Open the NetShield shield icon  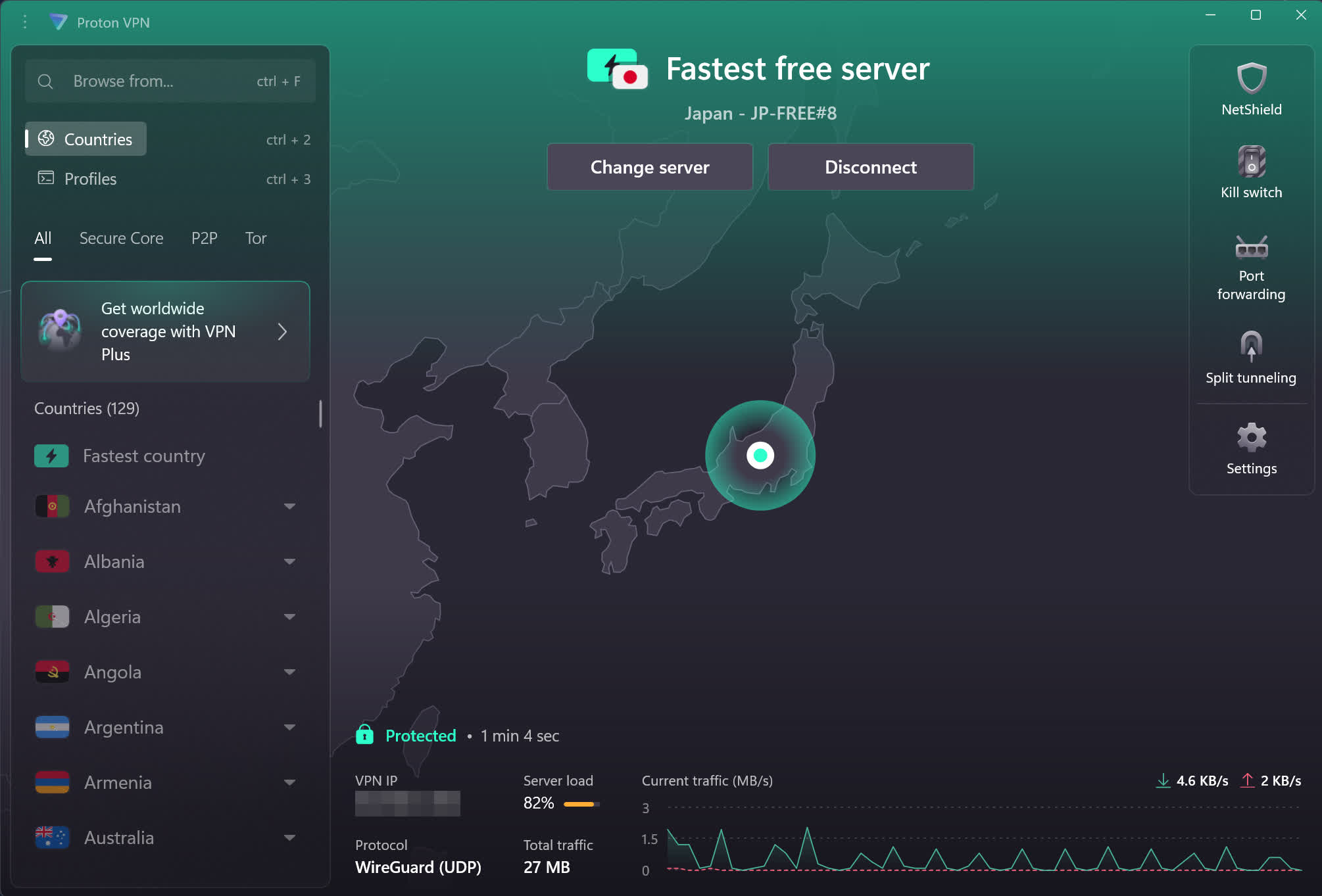pos(1251,79)
